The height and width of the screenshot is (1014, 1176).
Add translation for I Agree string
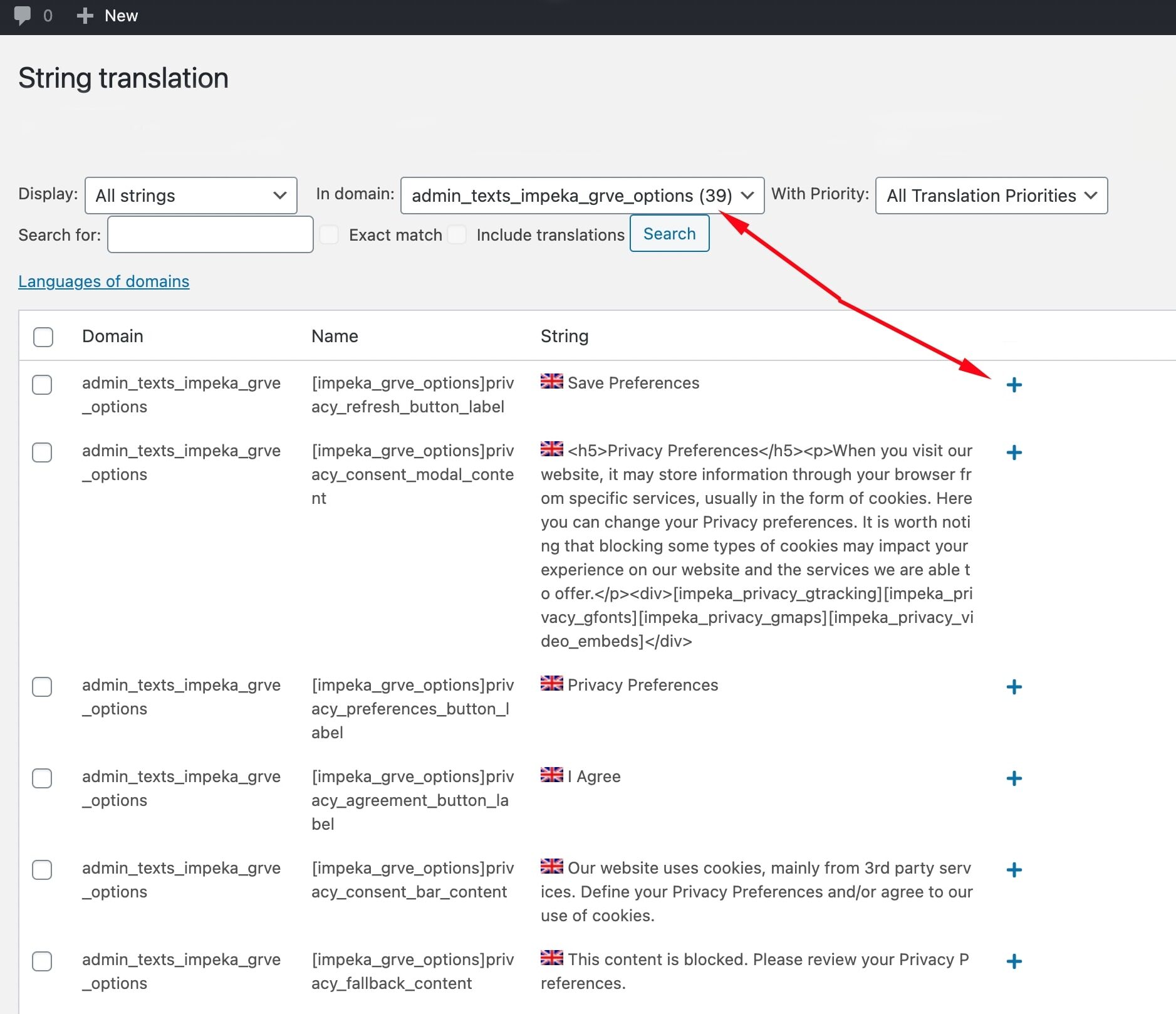click(x=1014, y=778)
